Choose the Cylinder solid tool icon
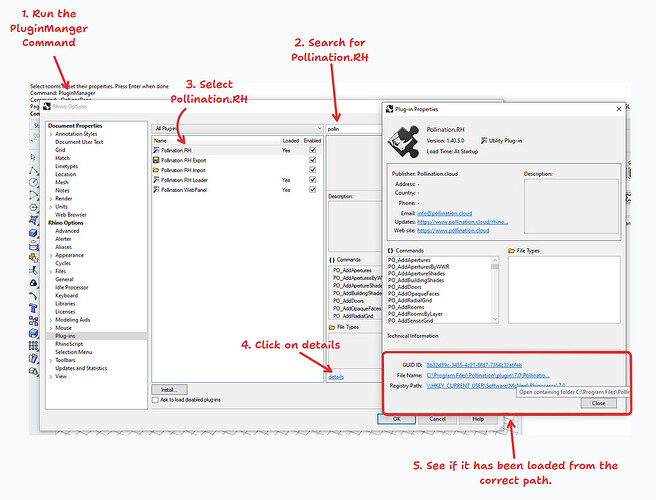This screenshot has width=656, height=500. (x=33, y=246)
